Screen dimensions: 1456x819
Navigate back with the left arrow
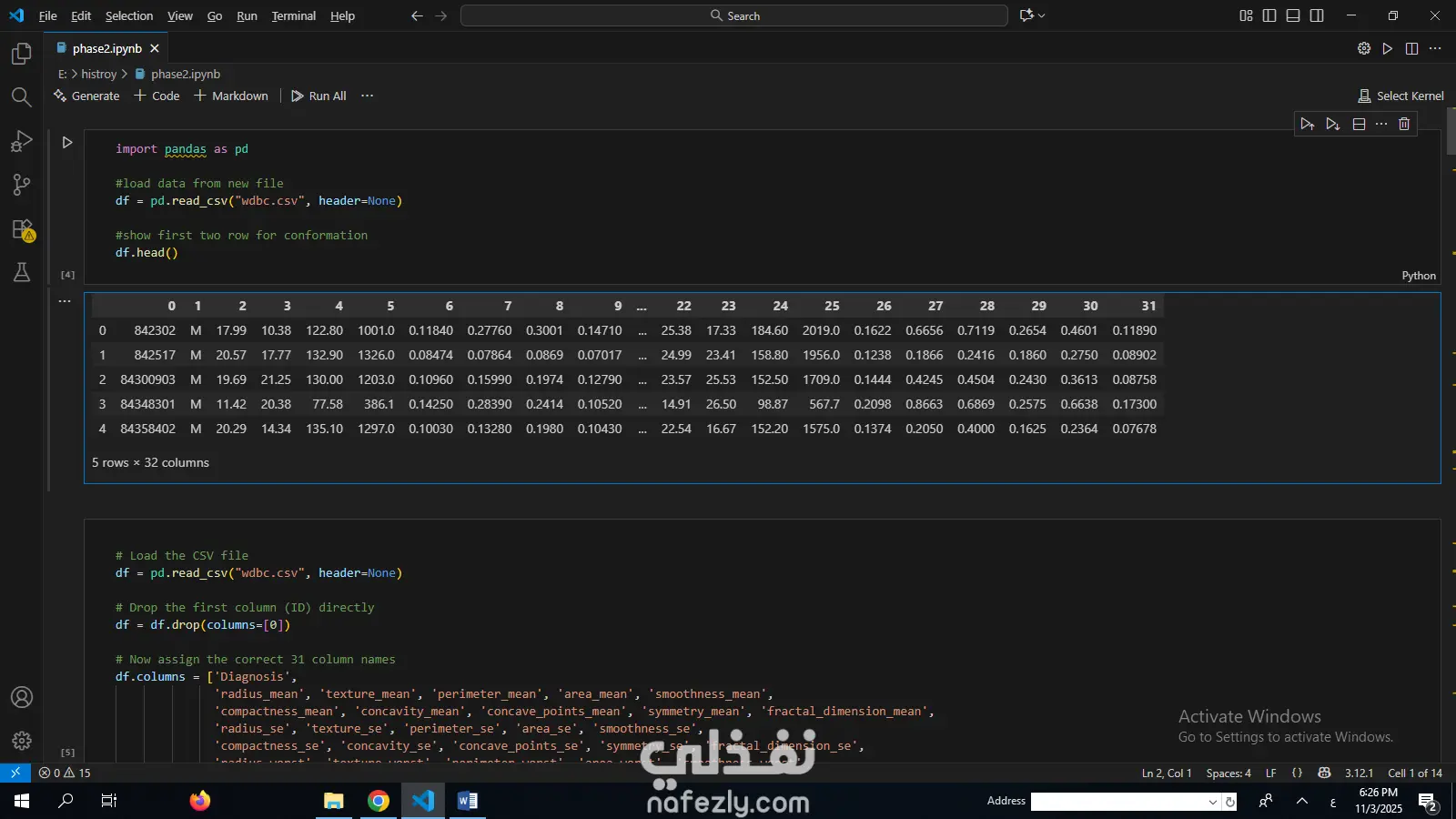pos(417,15)
